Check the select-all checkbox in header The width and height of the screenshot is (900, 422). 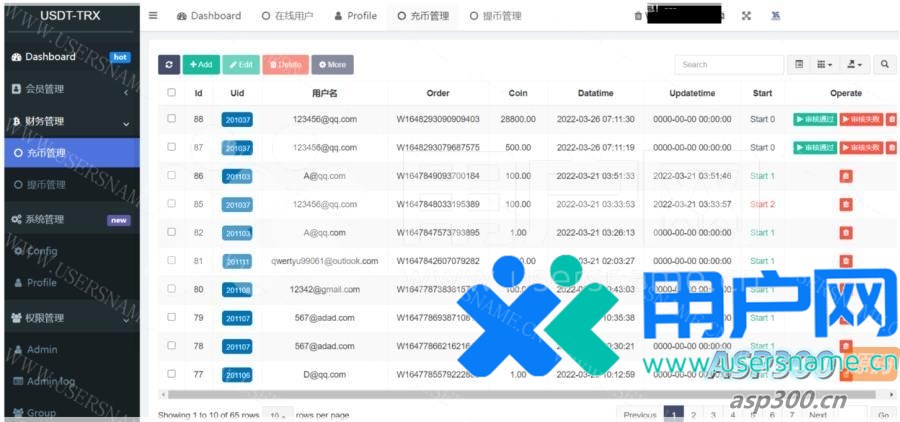point(172,93)
